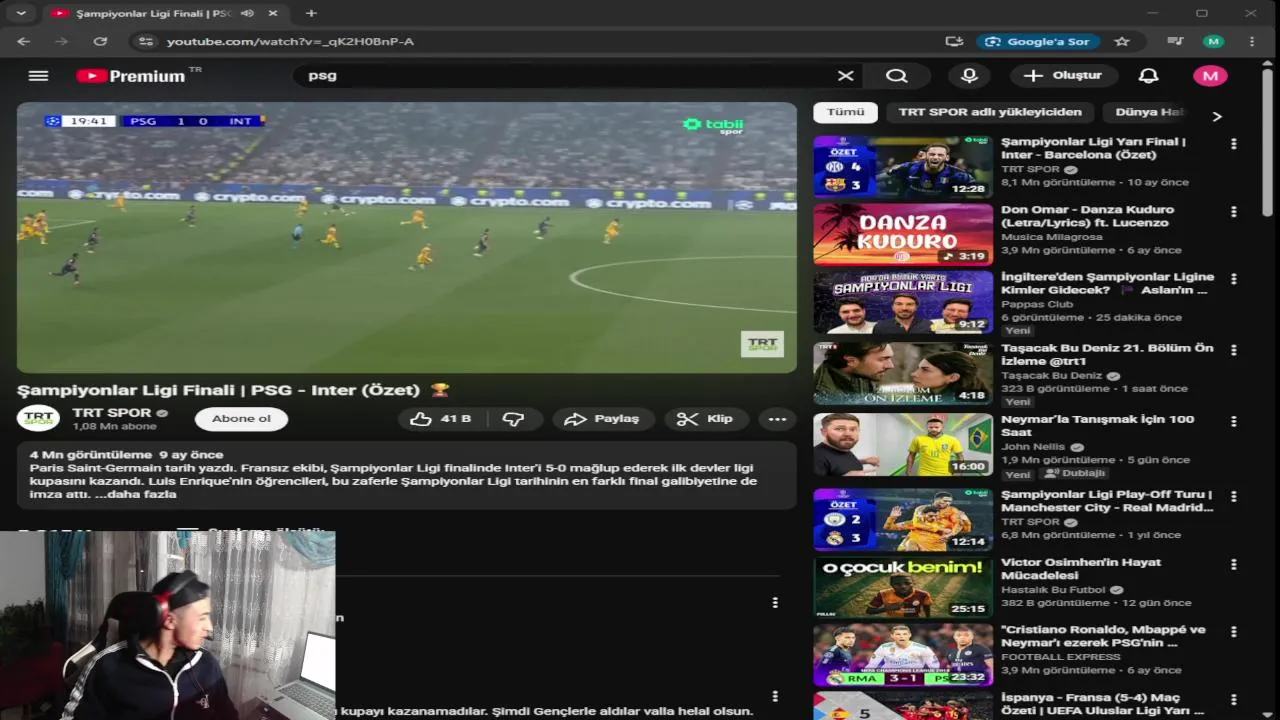Click the Klip clip button
The height and width of the screenshot is (720, 1280).
tap(705, 419)
